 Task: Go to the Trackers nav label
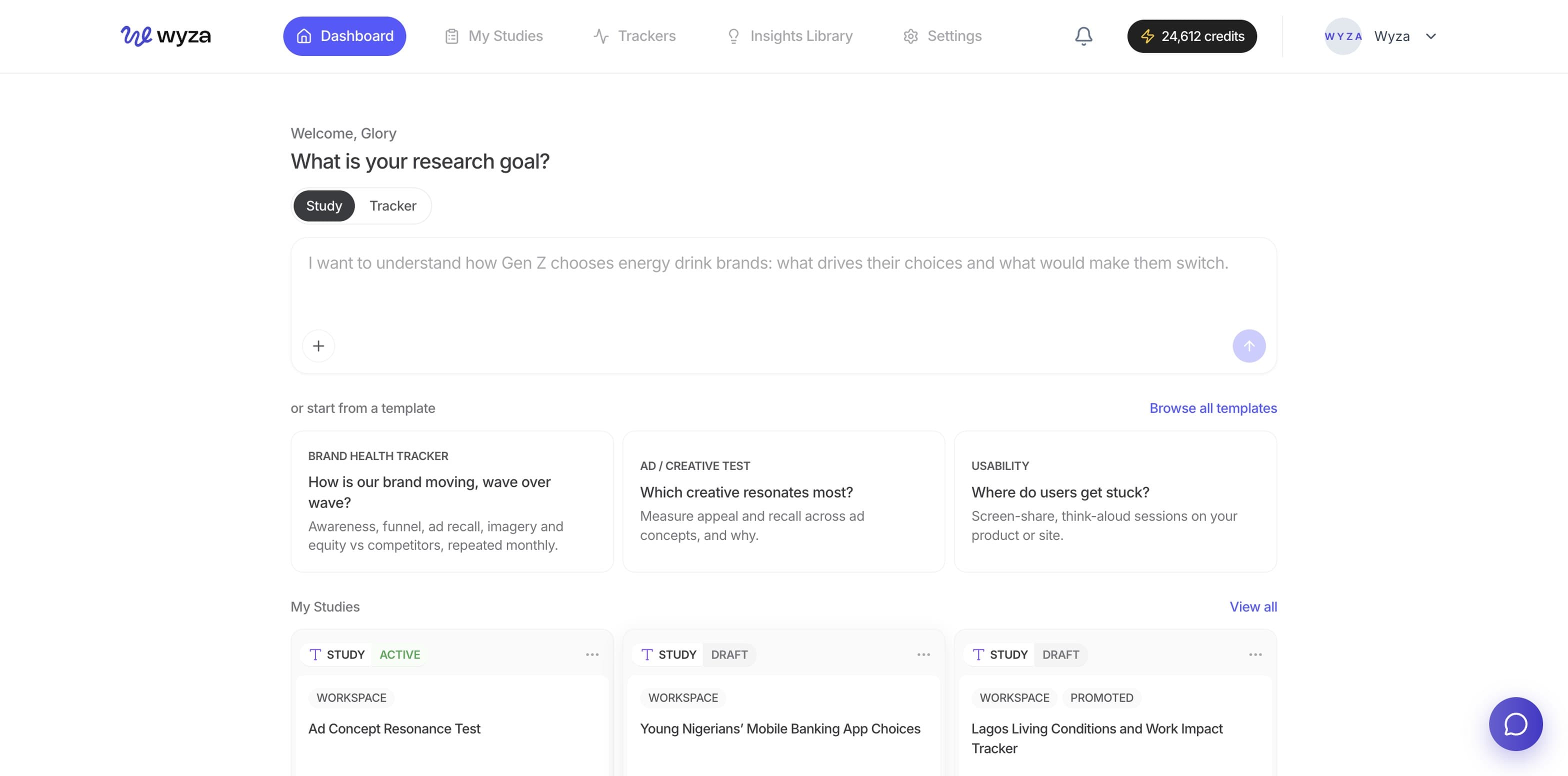click(x=646, y=36)
